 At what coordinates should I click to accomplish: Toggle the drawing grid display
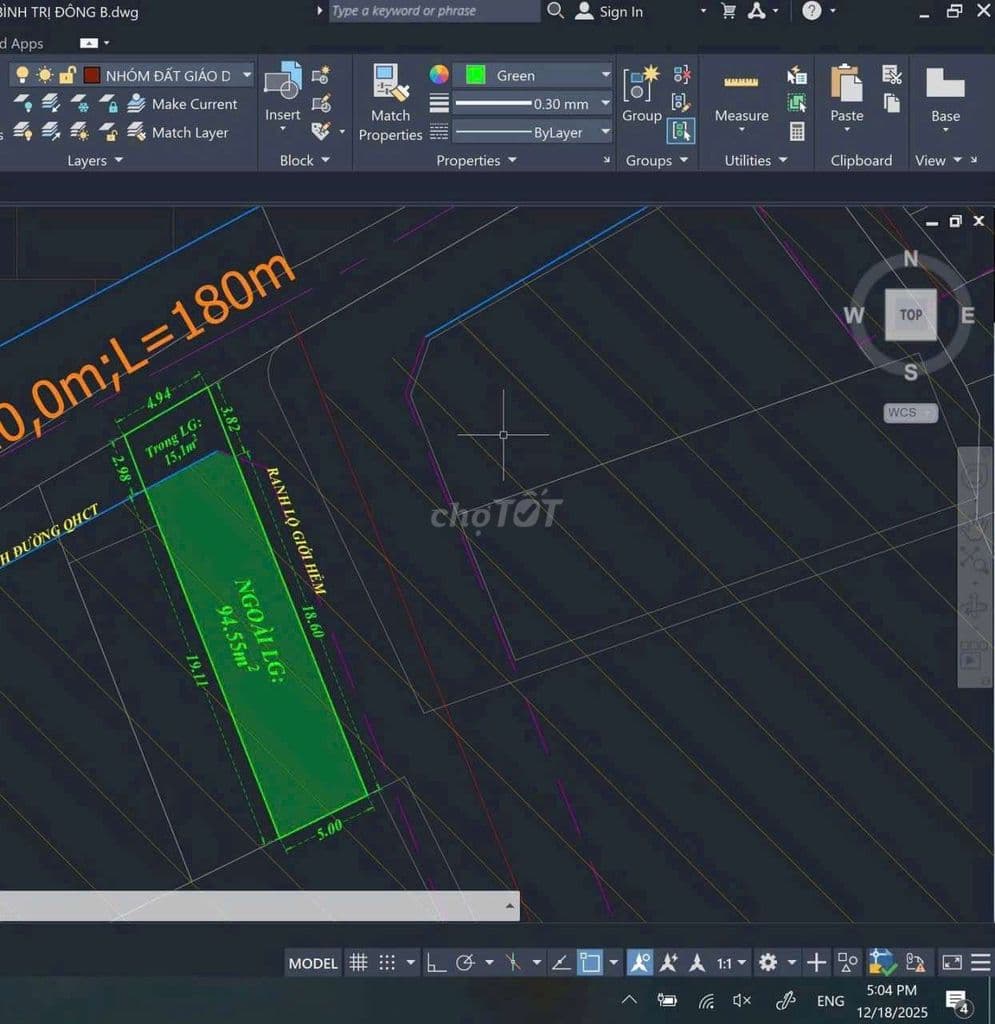click(358, 963)
